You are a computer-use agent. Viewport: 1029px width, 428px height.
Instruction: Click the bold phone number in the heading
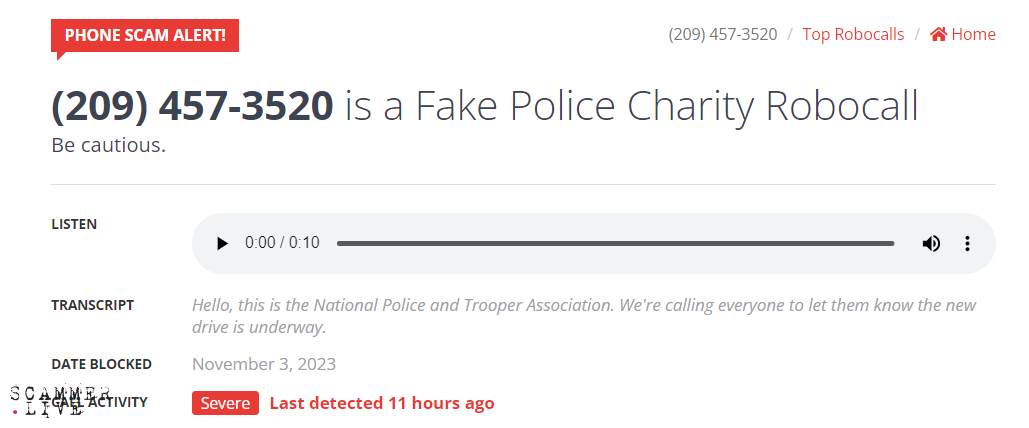192,106
